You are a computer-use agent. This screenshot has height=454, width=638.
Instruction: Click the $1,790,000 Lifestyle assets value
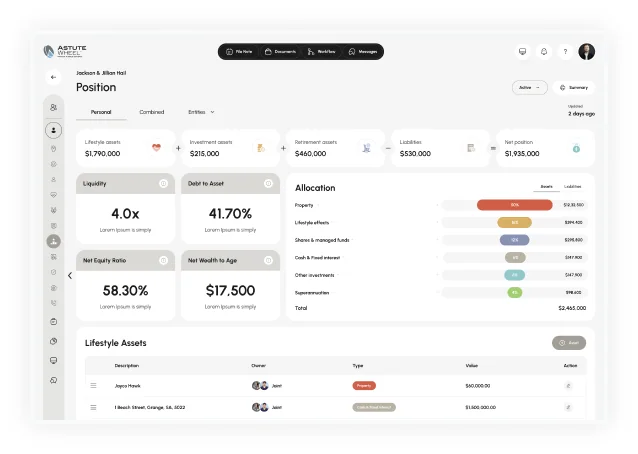pos(103,154)
